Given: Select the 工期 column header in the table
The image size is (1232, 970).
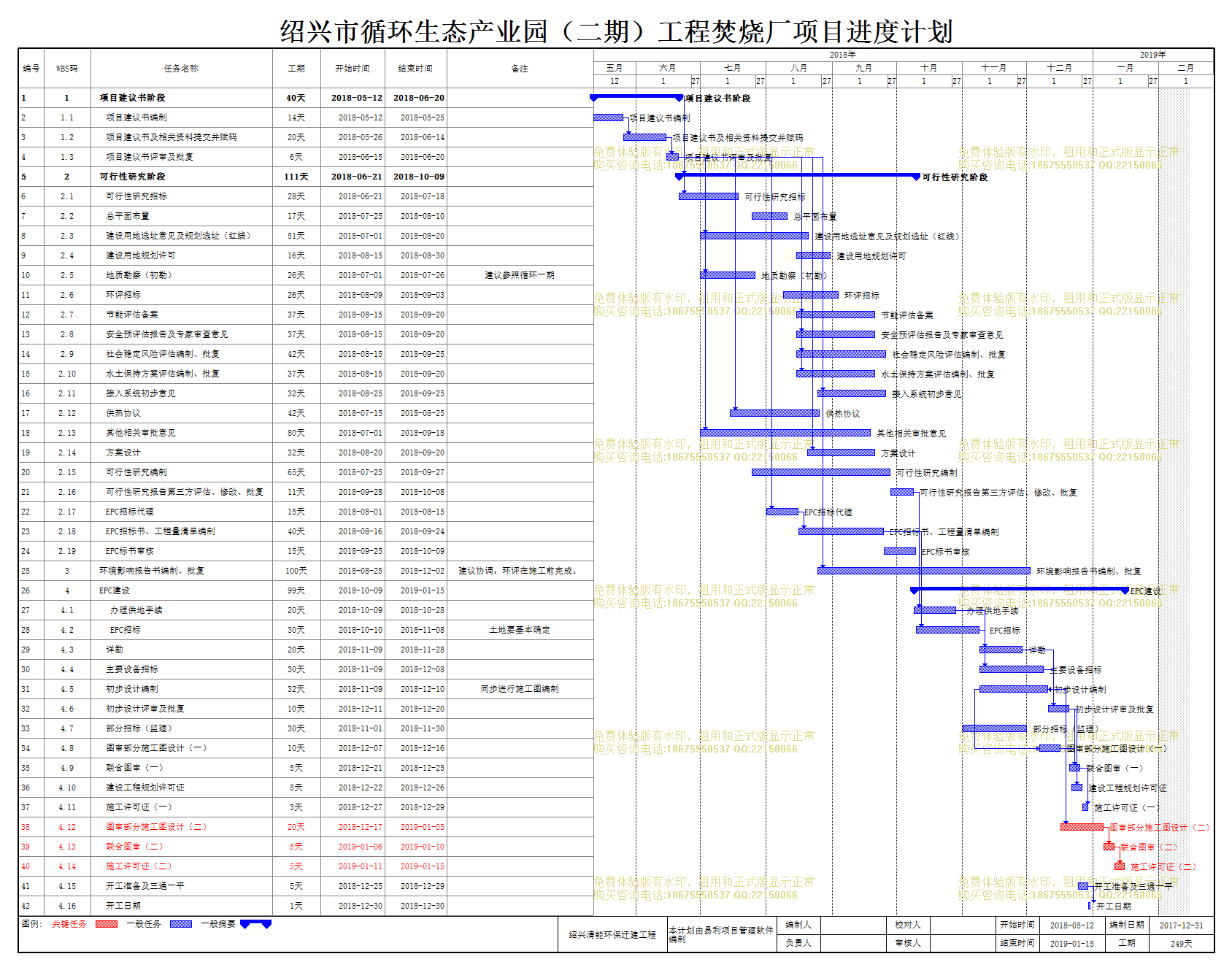Looking at the screenshot, I should tap(296, 69).
